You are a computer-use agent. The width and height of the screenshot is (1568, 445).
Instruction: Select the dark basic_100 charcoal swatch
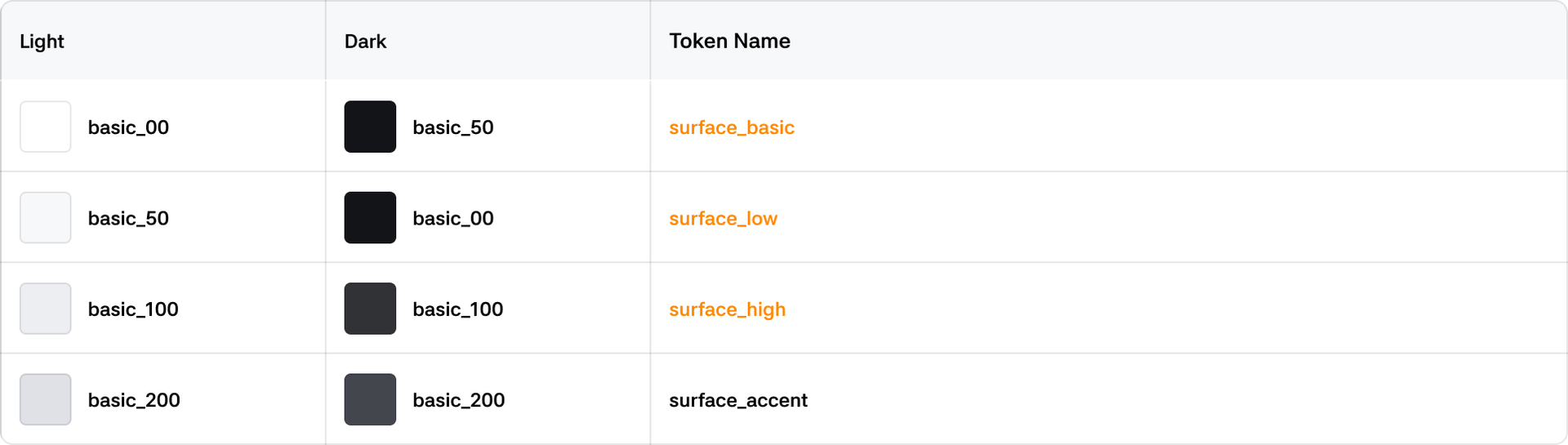click(370, 309)
